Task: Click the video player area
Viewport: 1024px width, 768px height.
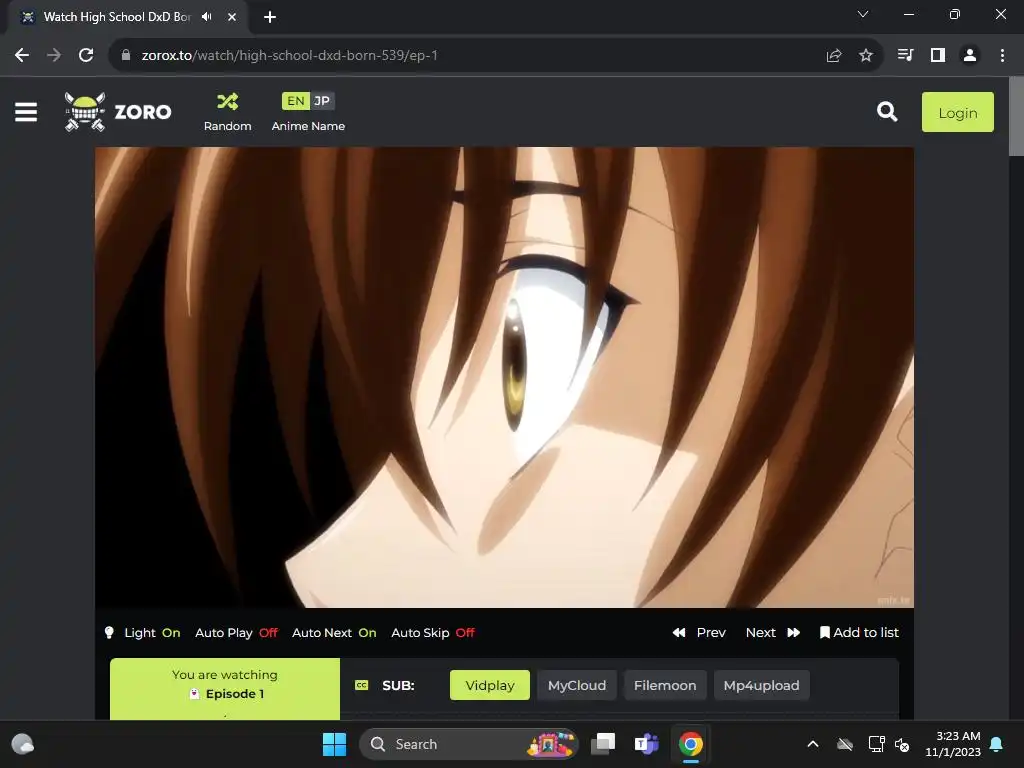Action: coord(504,377)
